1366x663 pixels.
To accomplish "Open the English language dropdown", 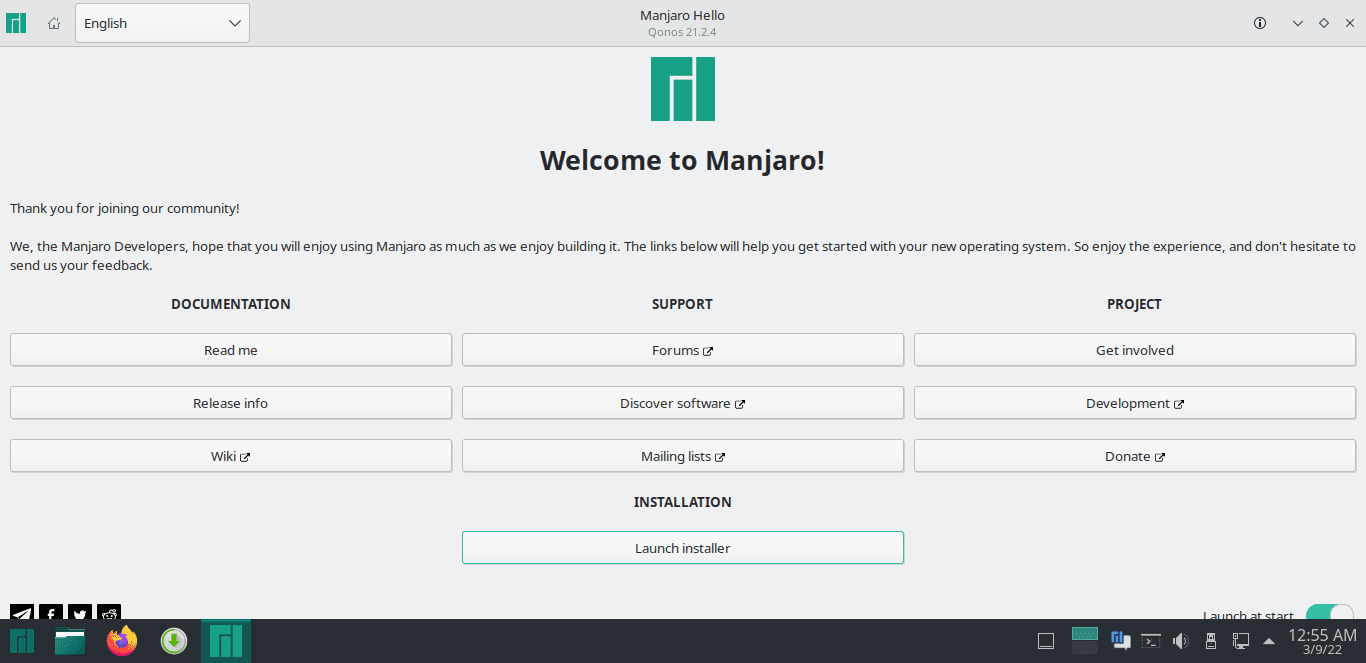I will click(162, 23).
